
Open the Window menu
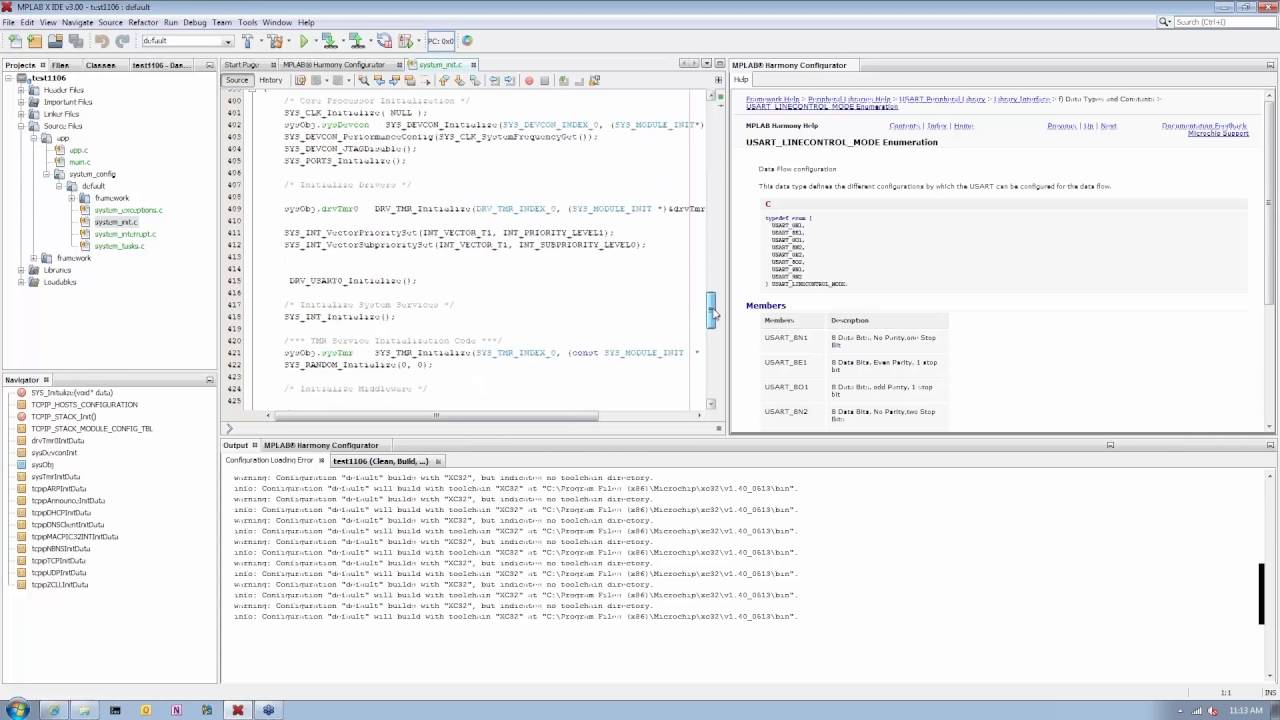click(277, 22)
